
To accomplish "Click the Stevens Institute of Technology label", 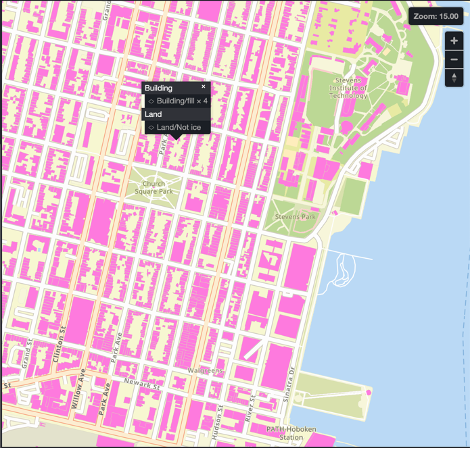I will 348,88.
